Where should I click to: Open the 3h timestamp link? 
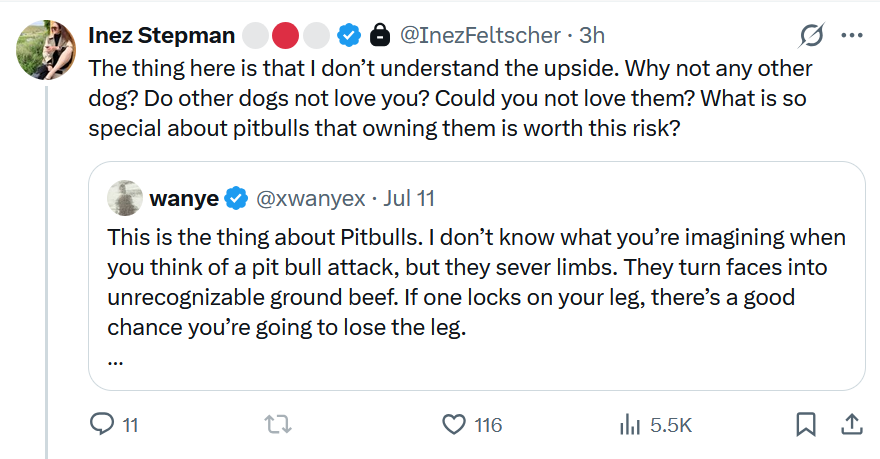click(x=592, y=35)
